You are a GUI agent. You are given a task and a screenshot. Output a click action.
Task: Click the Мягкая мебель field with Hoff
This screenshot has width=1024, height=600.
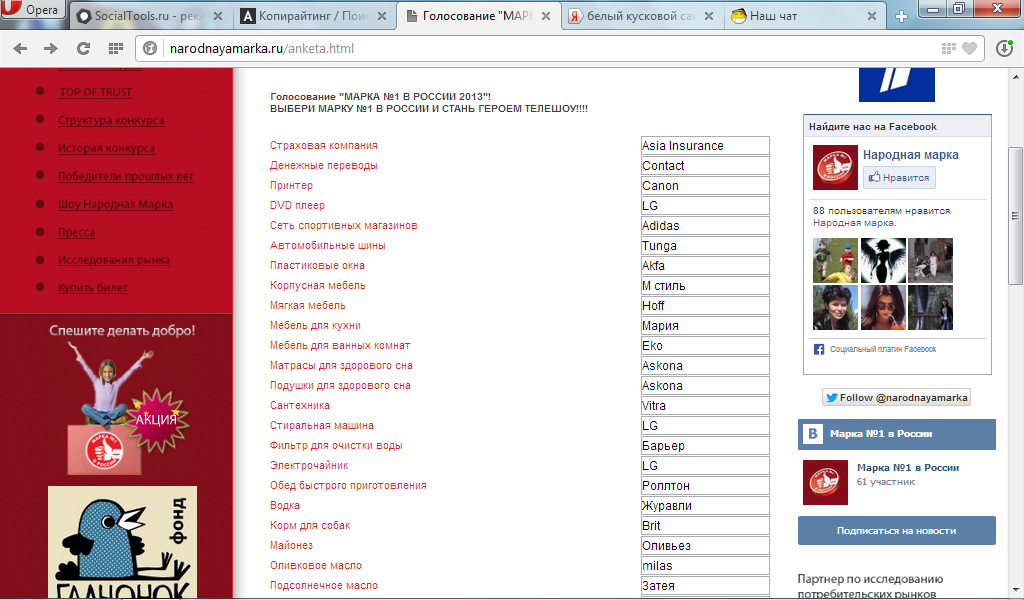[x=705, y=306]
